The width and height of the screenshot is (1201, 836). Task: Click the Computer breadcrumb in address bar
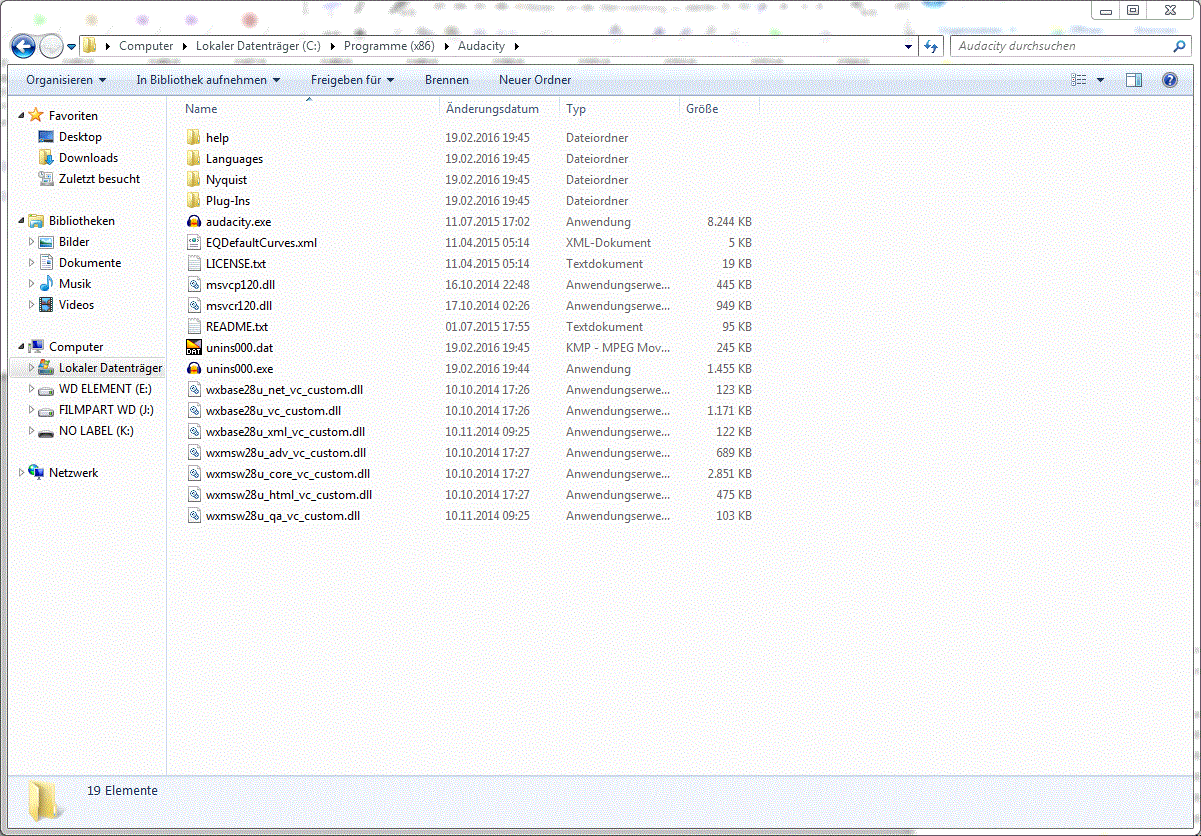(x=146, y=46)
